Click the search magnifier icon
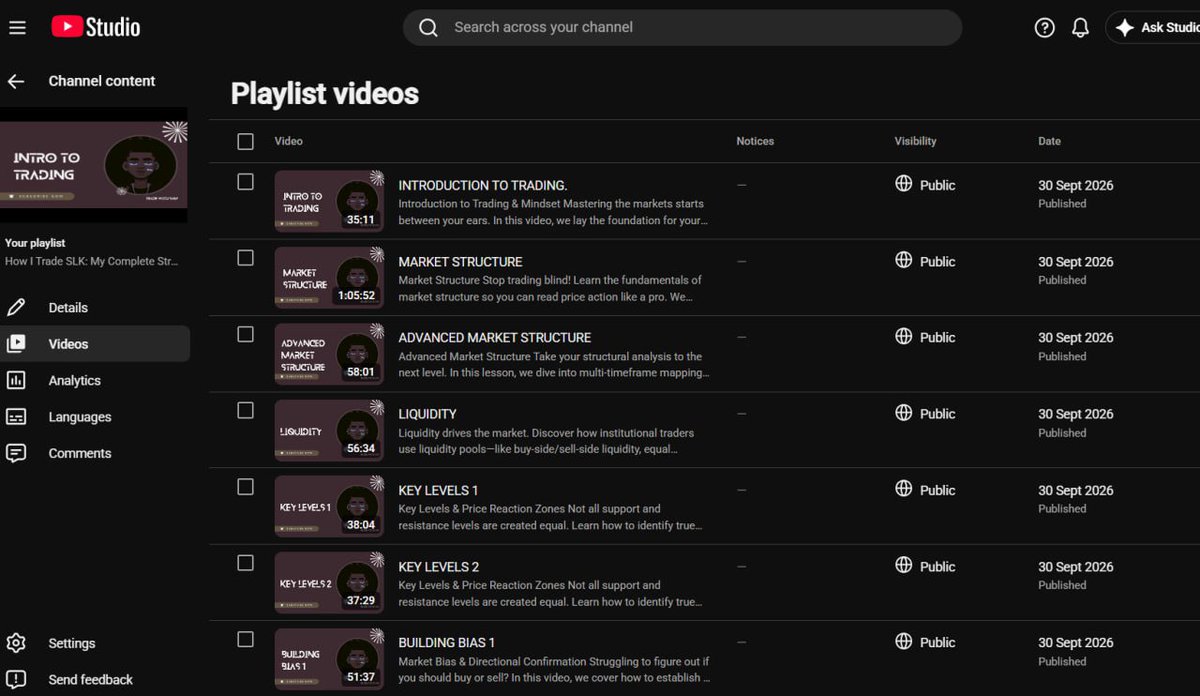Screen dimensions: 1200x696 point(428,28)
